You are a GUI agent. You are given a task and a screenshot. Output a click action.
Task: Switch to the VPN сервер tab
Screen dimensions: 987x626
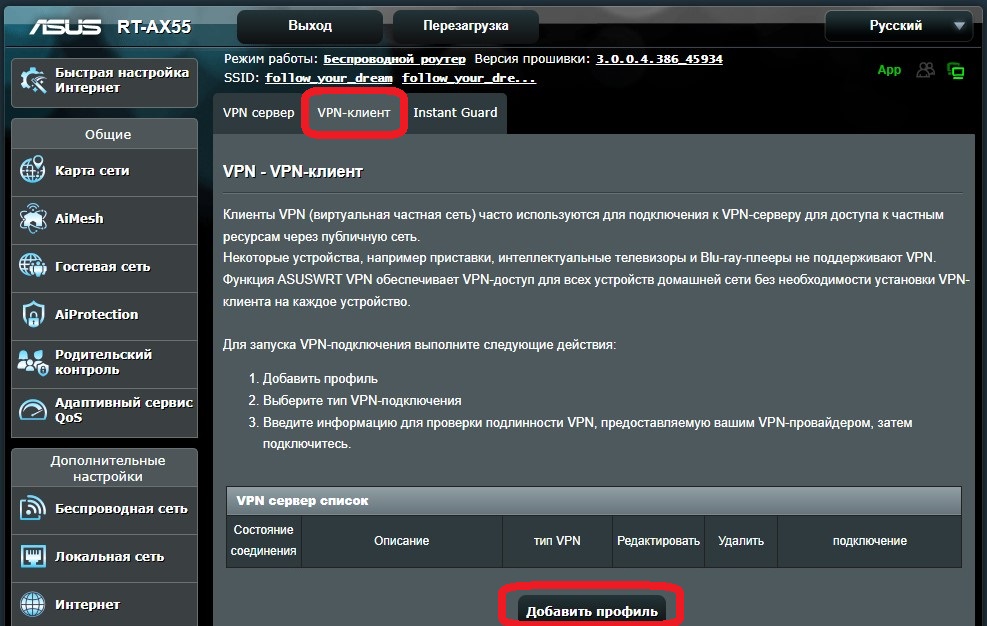[257, 113]
